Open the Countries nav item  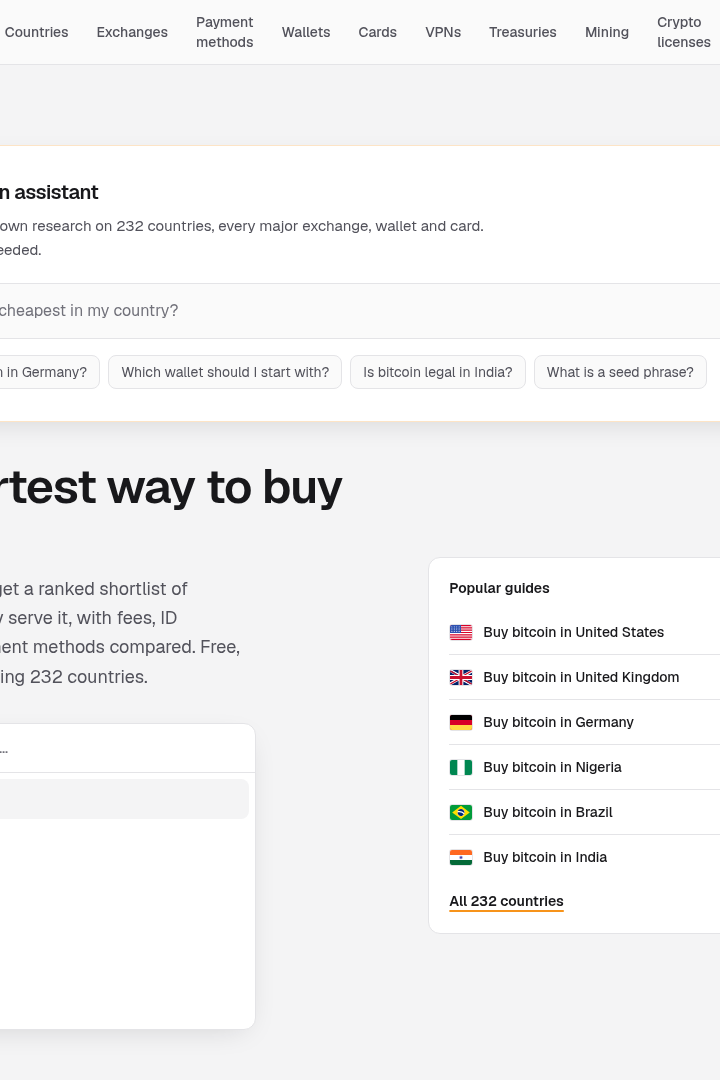click(36, 32)
